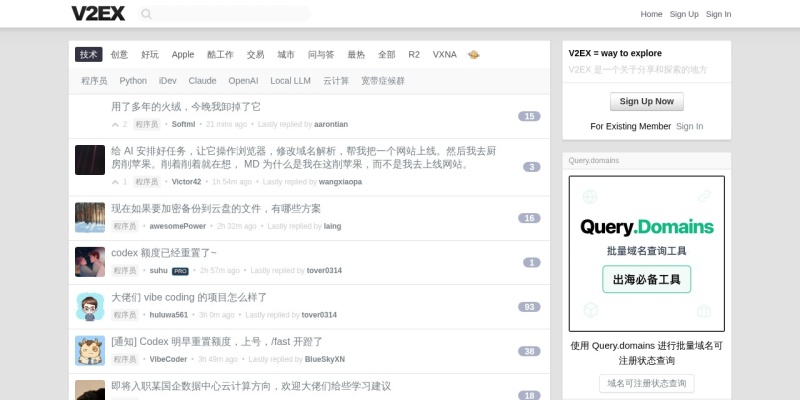This screenshot has height=400, width=800.
Task: Open the Sign In header link
Action: 718,14
